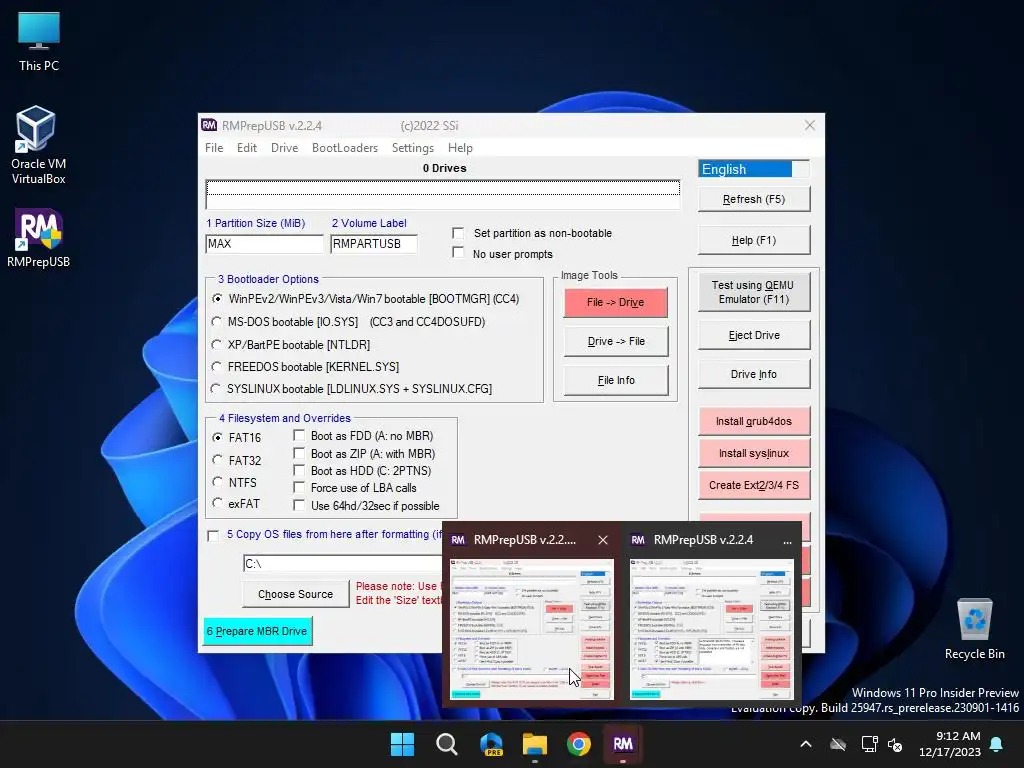The width and height of the screenshot is (1024, 768).
Task: Open taskbar Search
Action: click(x=447, y=744)
